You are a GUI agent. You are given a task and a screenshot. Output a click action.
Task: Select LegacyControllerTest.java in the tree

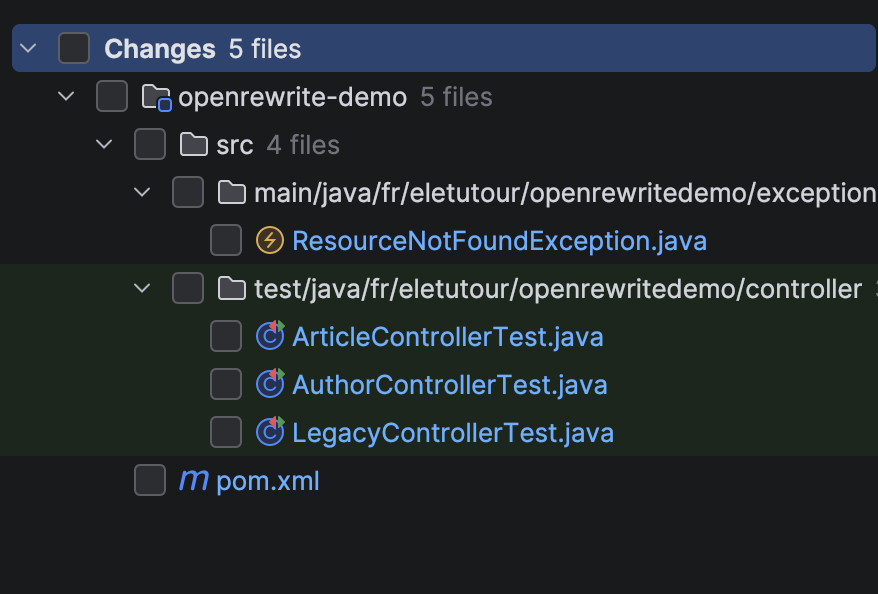pos(452,433)
